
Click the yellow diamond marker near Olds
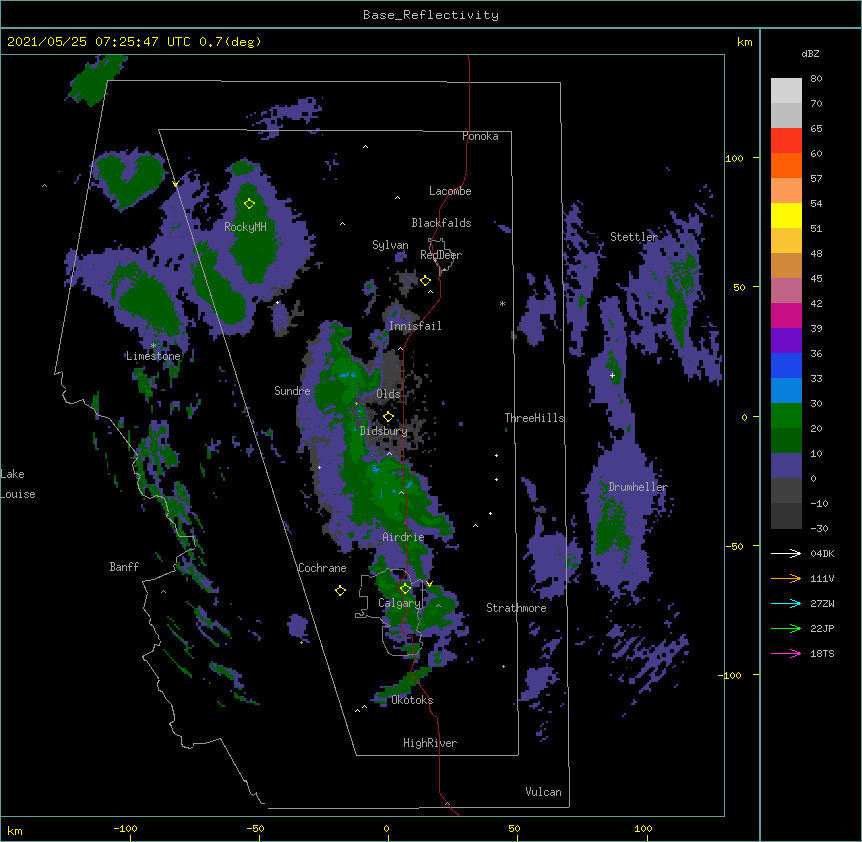pos(388,417)
